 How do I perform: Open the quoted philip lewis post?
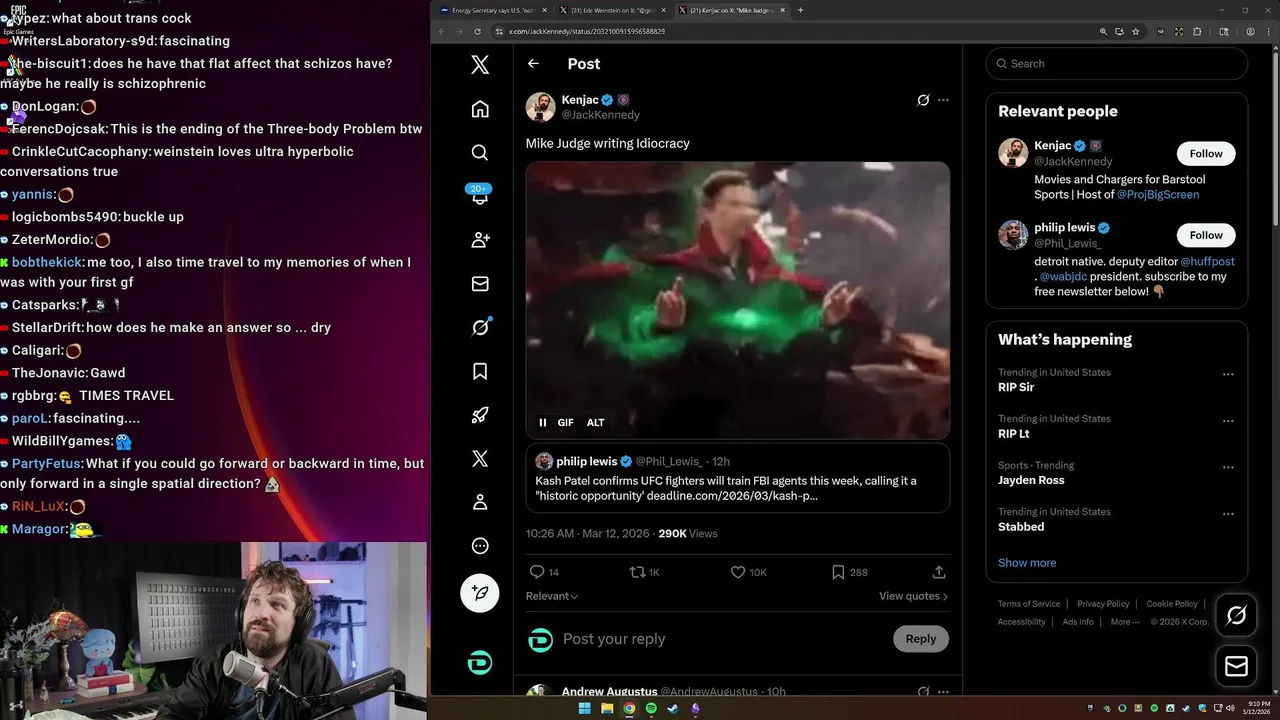tap(737, 478)
